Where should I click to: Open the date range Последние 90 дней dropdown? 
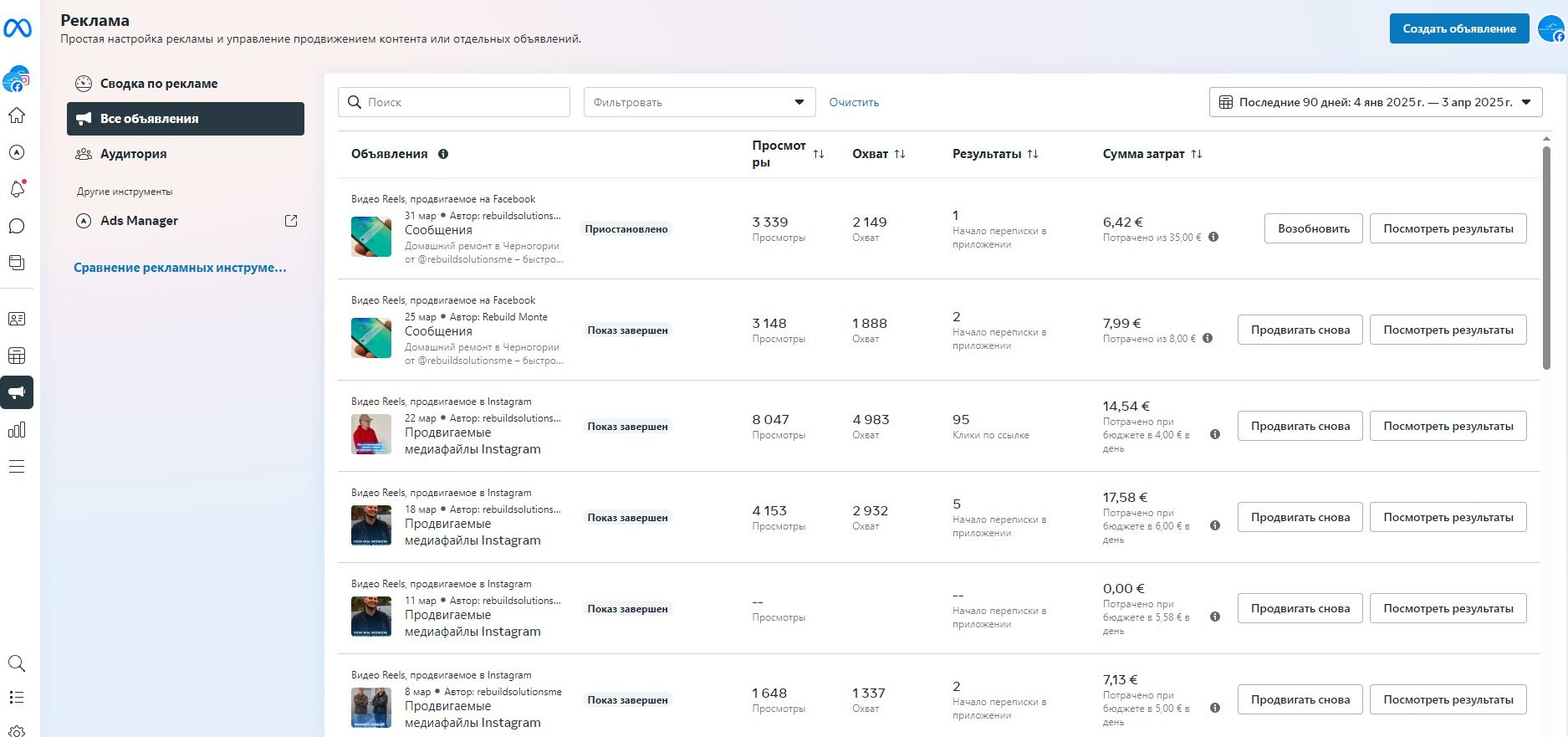(1375, 102)
